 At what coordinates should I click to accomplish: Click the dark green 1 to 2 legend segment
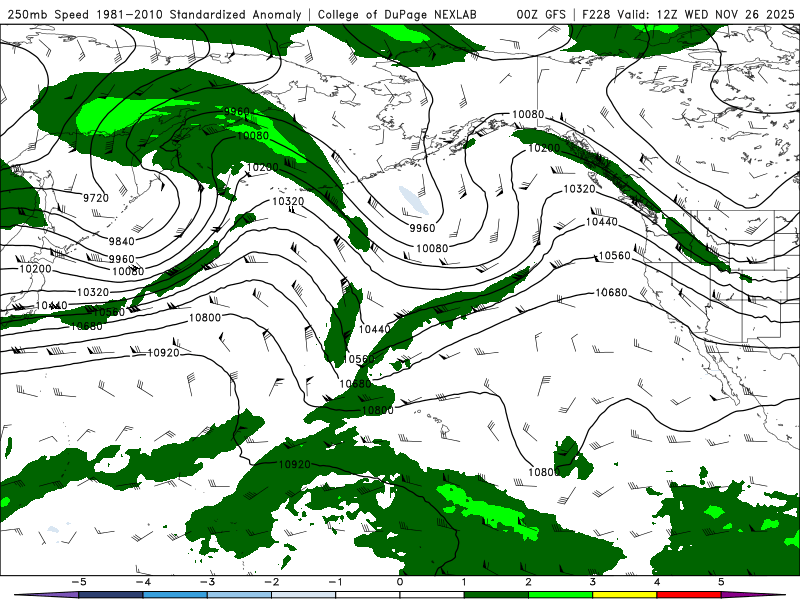pos(496,595)
